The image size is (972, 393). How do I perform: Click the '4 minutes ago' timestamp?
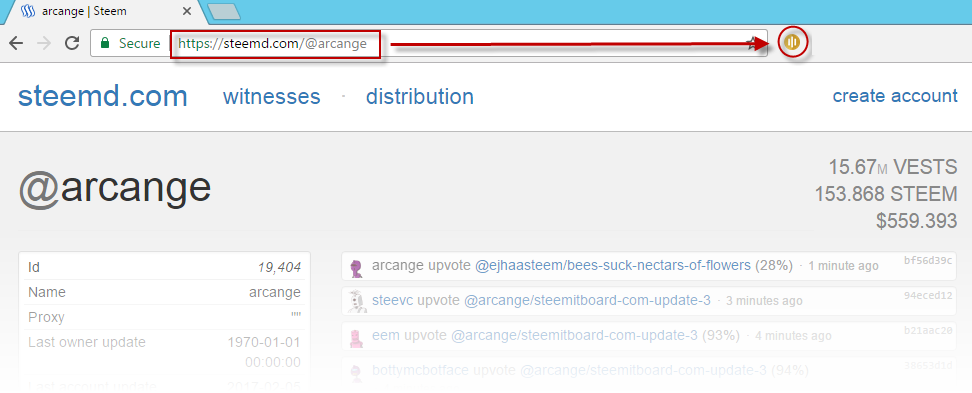pyautogui.click(x=793, y=336)
